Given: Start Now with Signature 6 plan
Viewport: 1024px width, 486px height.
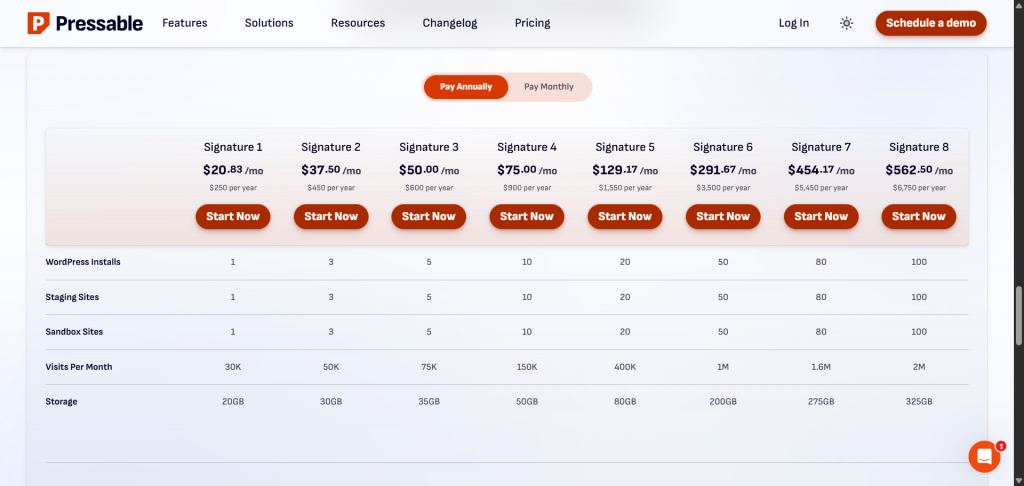Looking at the screenshot, I should click(x=723, y=216).
